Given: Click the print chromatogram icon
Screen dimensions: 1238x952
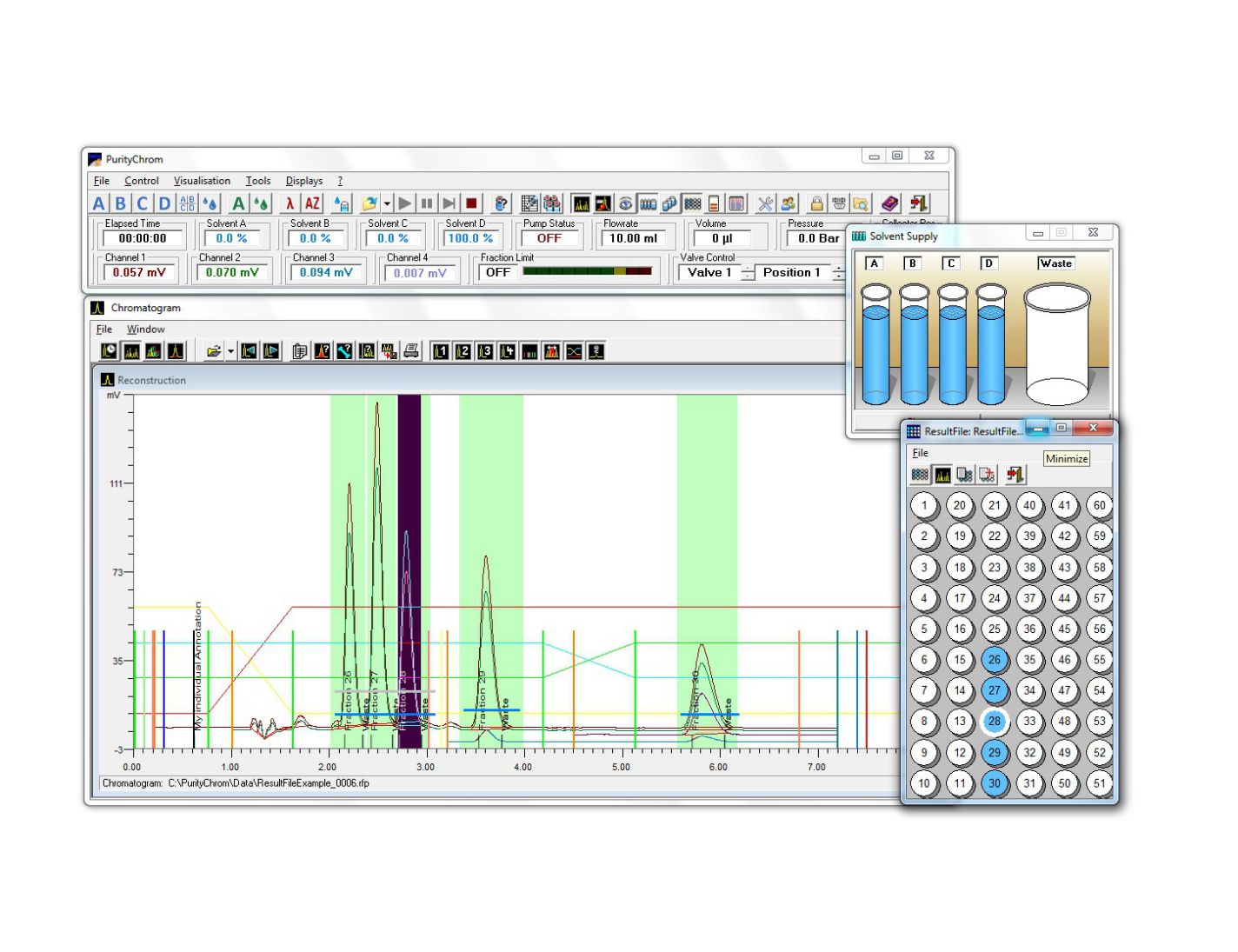Looking at the screenshot, I should point(411,351).
